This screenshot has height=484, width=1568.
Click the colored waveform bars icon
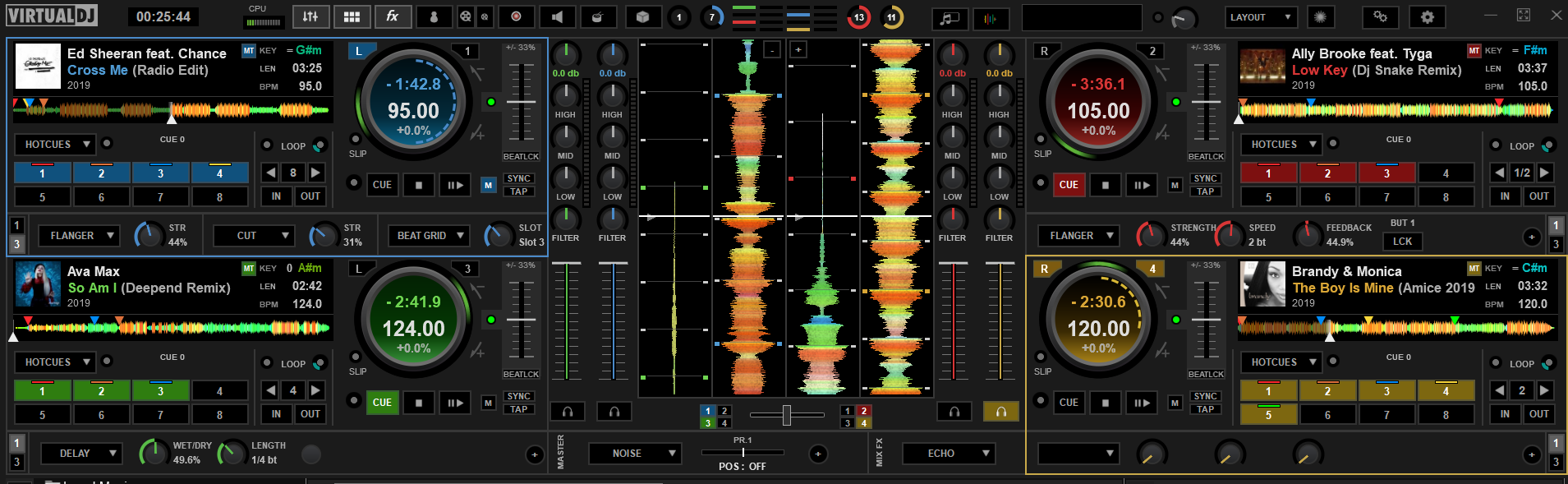coord(991,18)
